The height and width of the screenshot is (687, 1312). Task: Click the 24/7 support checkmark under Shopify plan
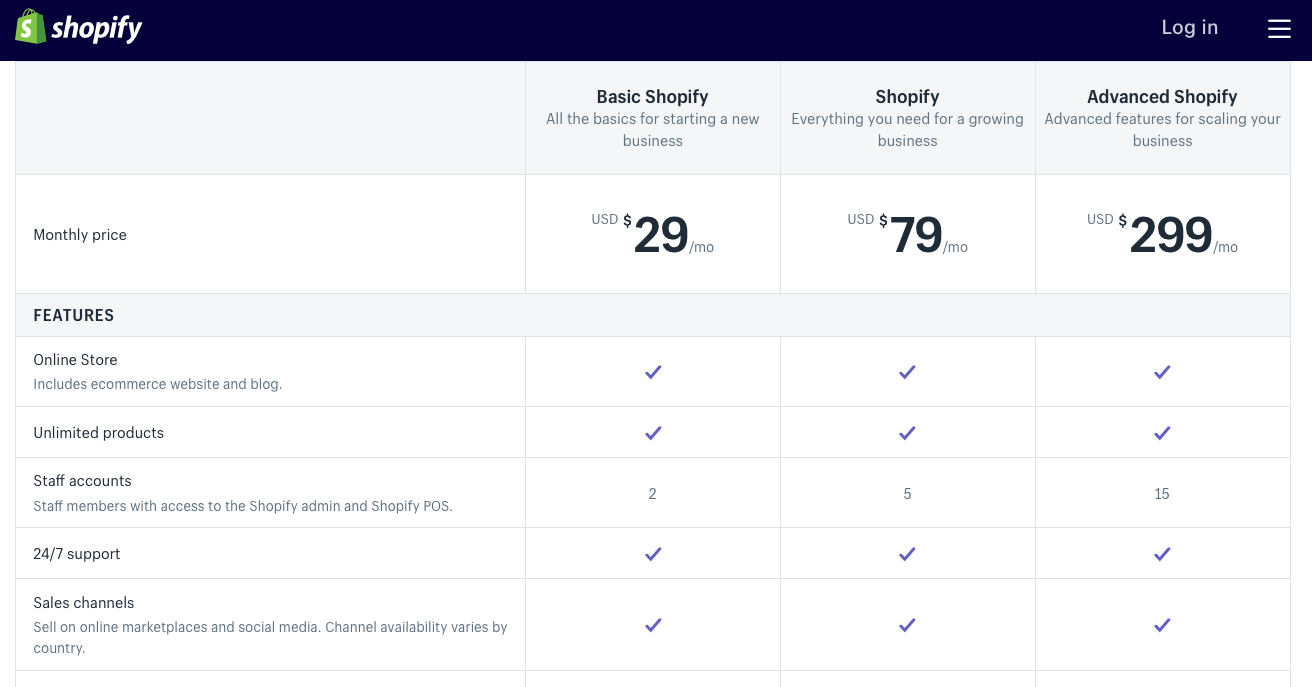[907, 553]
